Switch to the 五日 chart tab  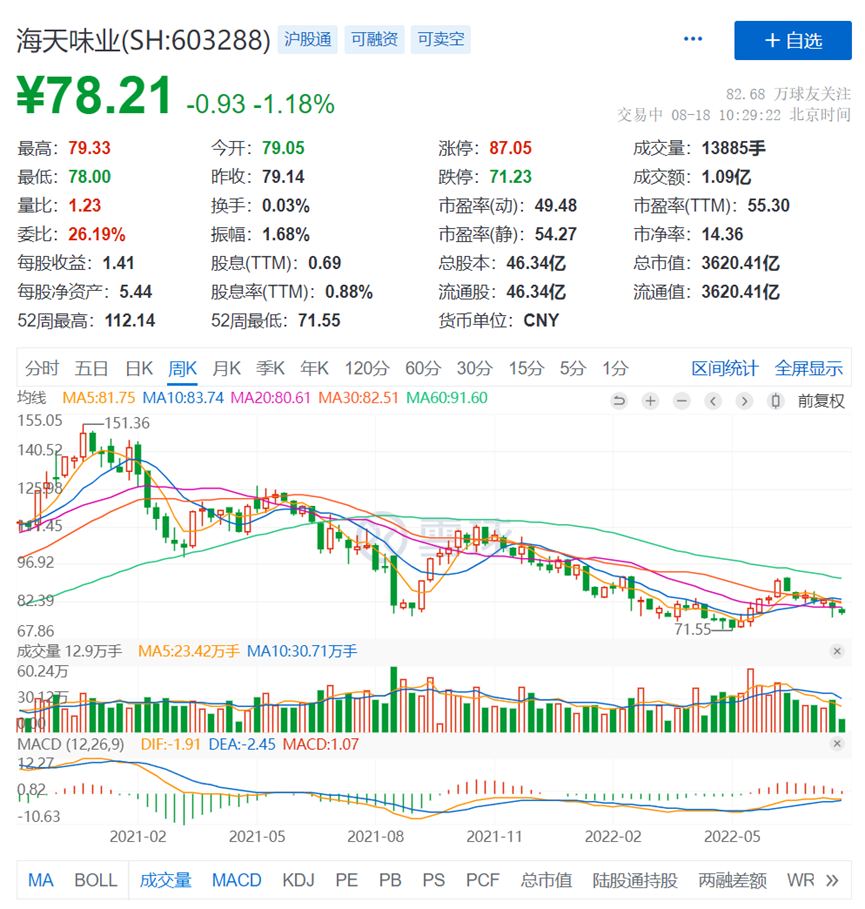[x=92, y=368]
